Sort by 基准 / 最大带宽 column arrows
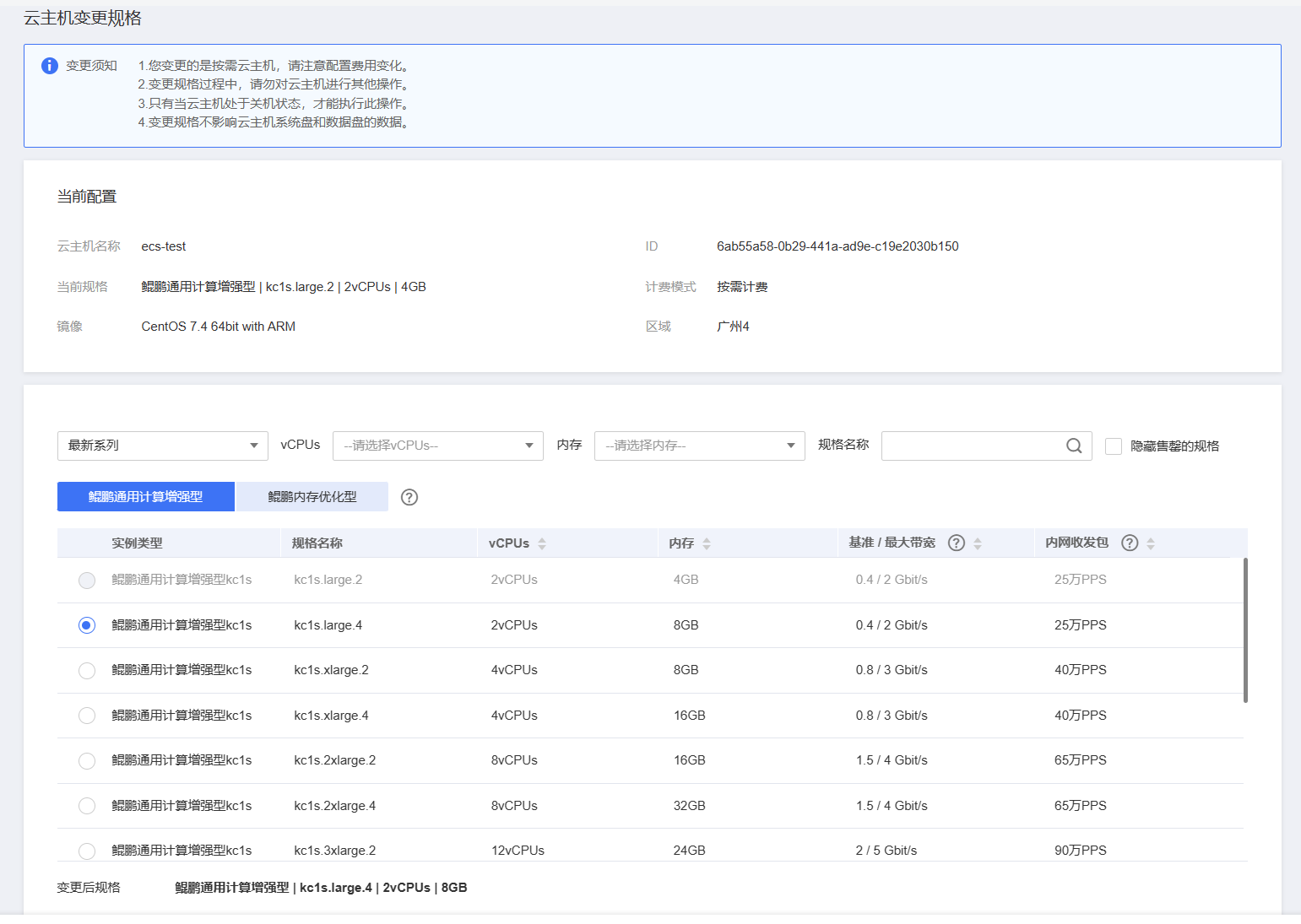 [x=978, y=543]
